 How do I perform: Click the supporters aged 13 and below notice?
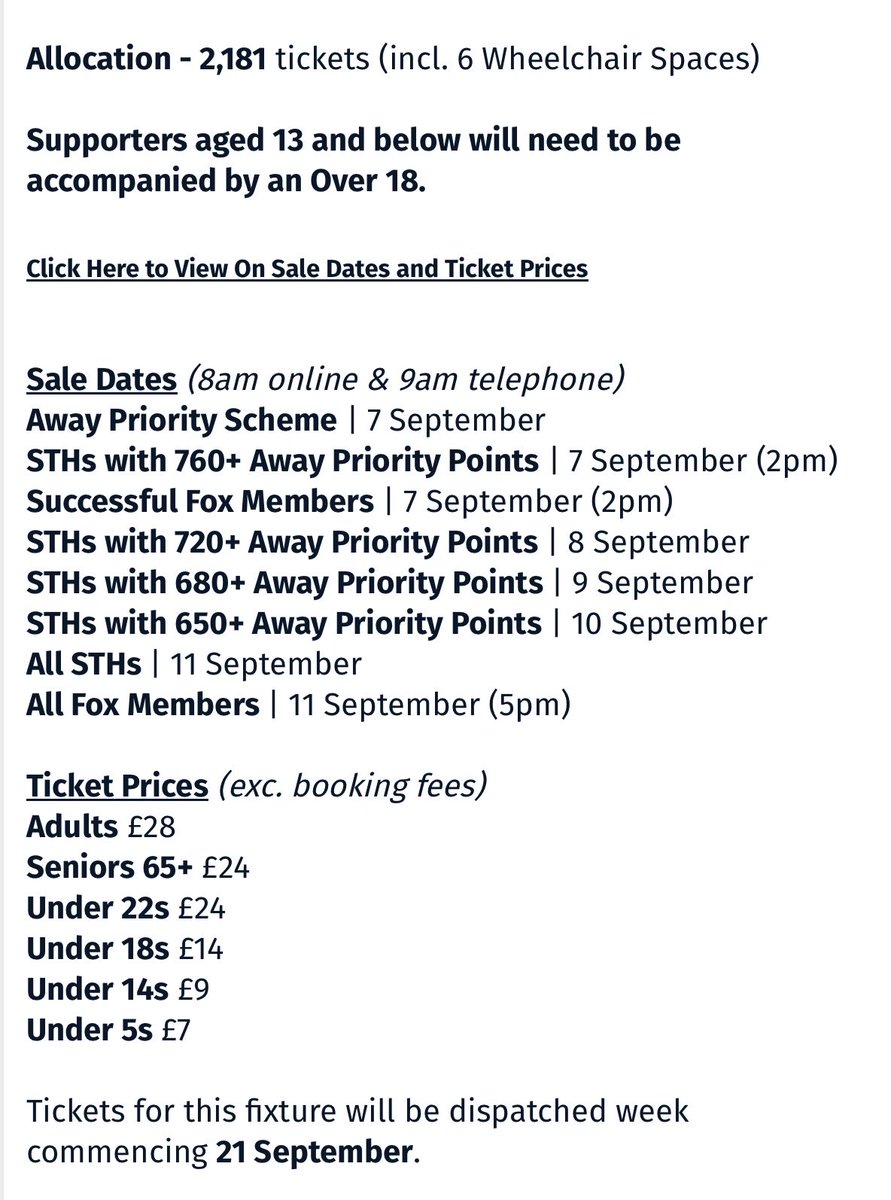tap(354, 160)
